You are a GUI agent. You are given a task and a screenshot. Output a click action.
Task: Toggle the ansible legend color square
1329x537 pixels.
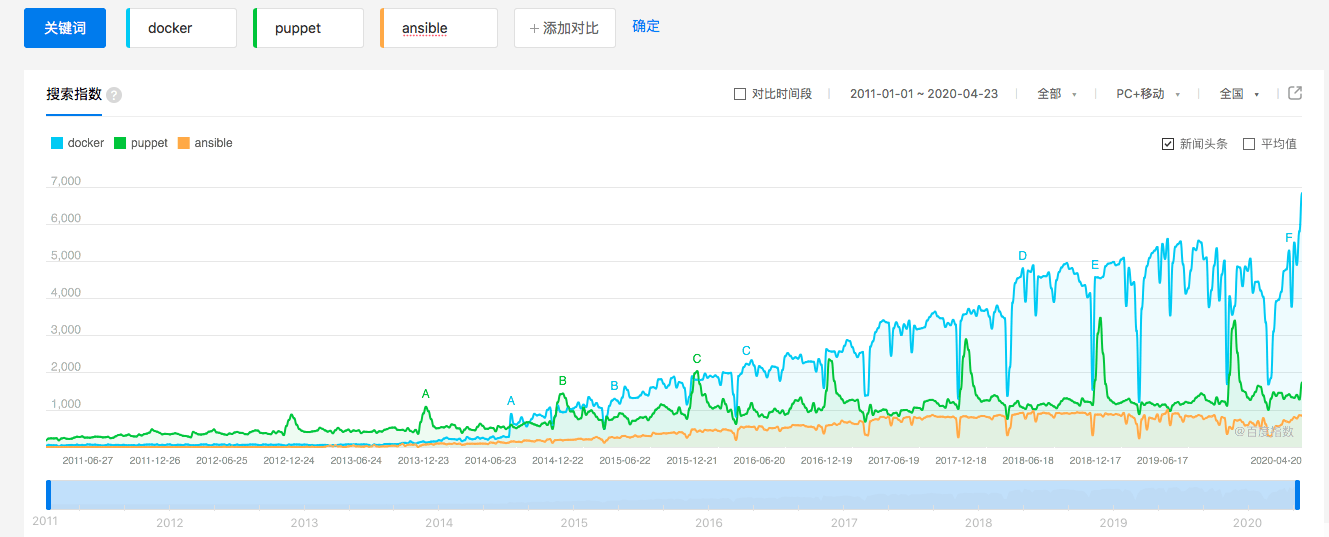click(183, 143)
